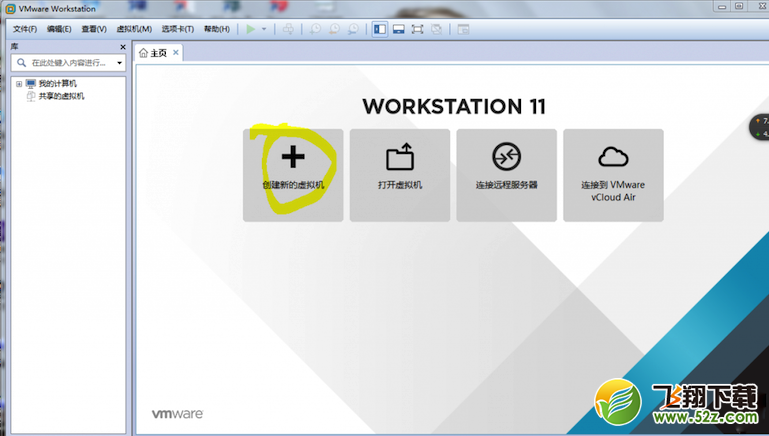Screen dimensions: 769x436
Task: Expand the 我的计算机 tree node
Action: coord(19,84)
